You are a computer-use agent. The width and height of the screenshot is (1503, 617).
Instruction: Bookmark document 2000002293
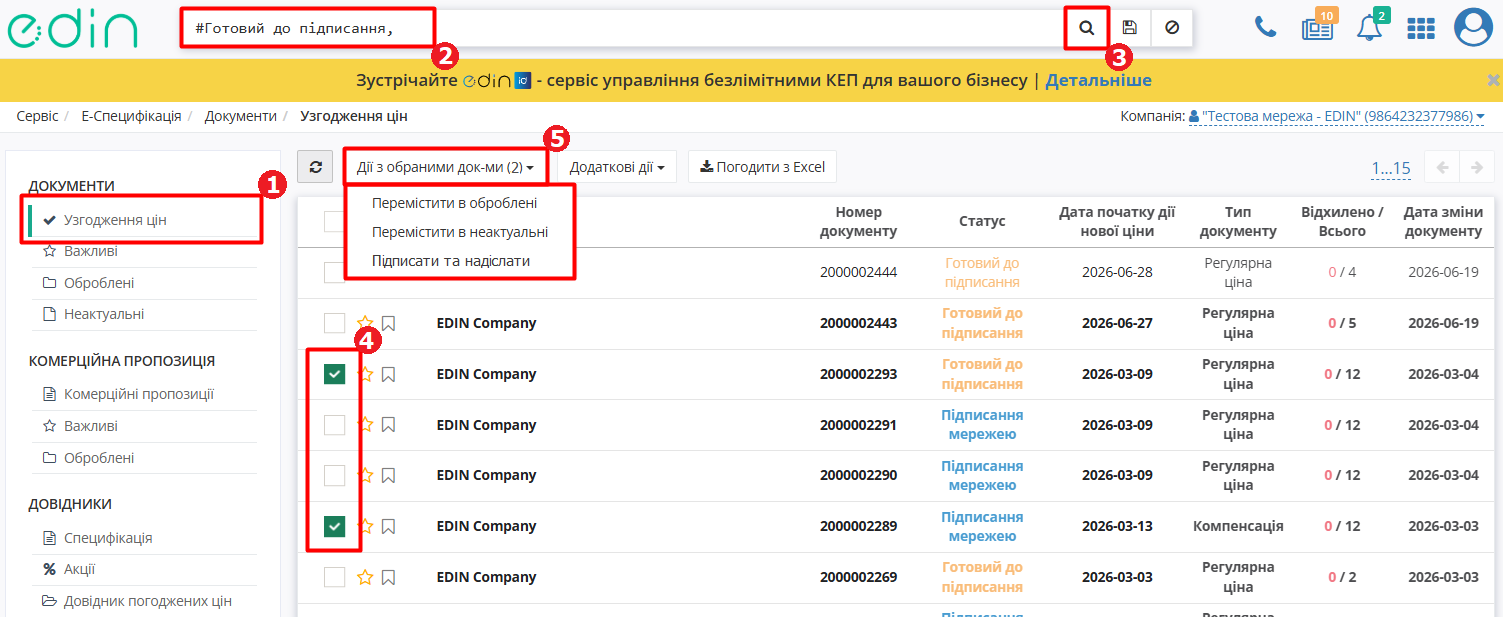click(389, 374)
